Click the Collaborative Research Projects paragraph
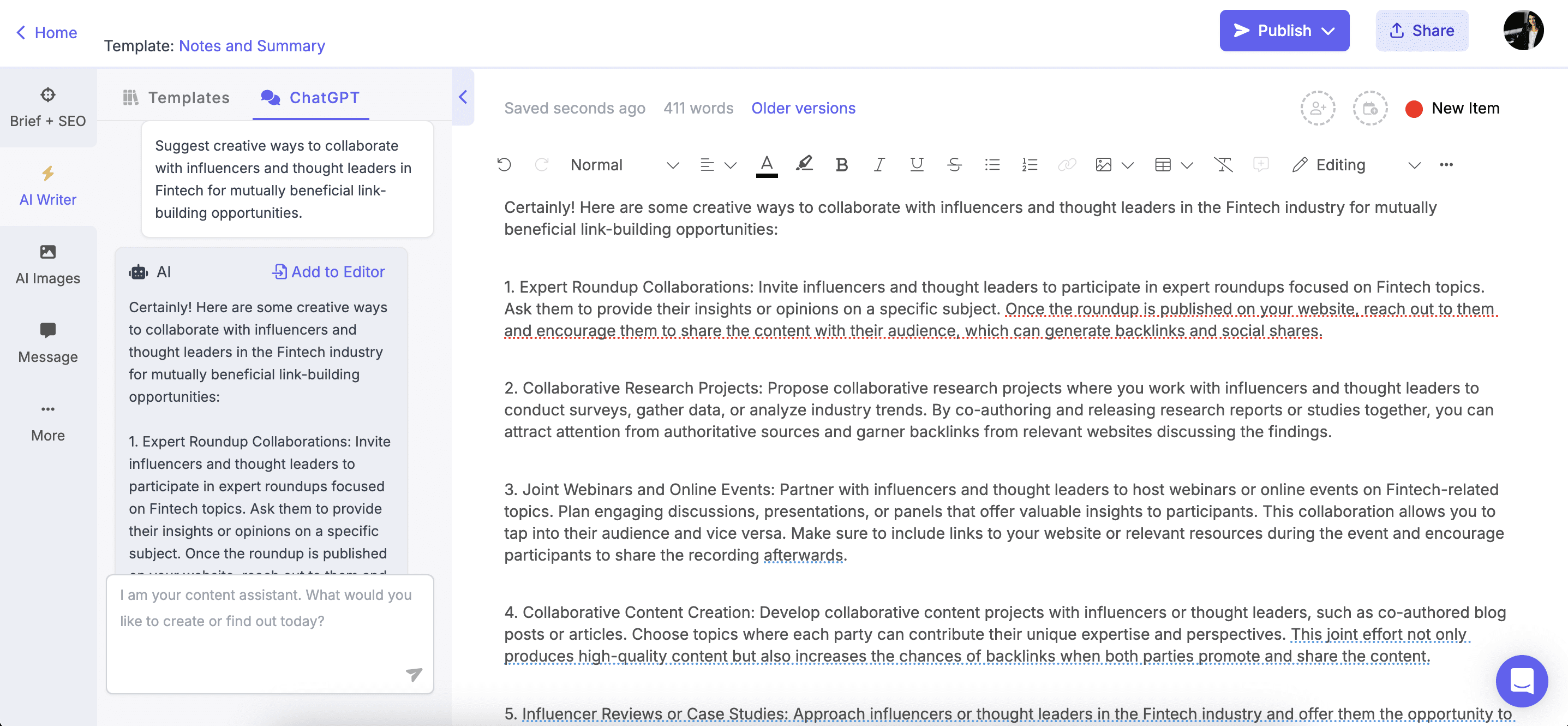 point(998,410)
